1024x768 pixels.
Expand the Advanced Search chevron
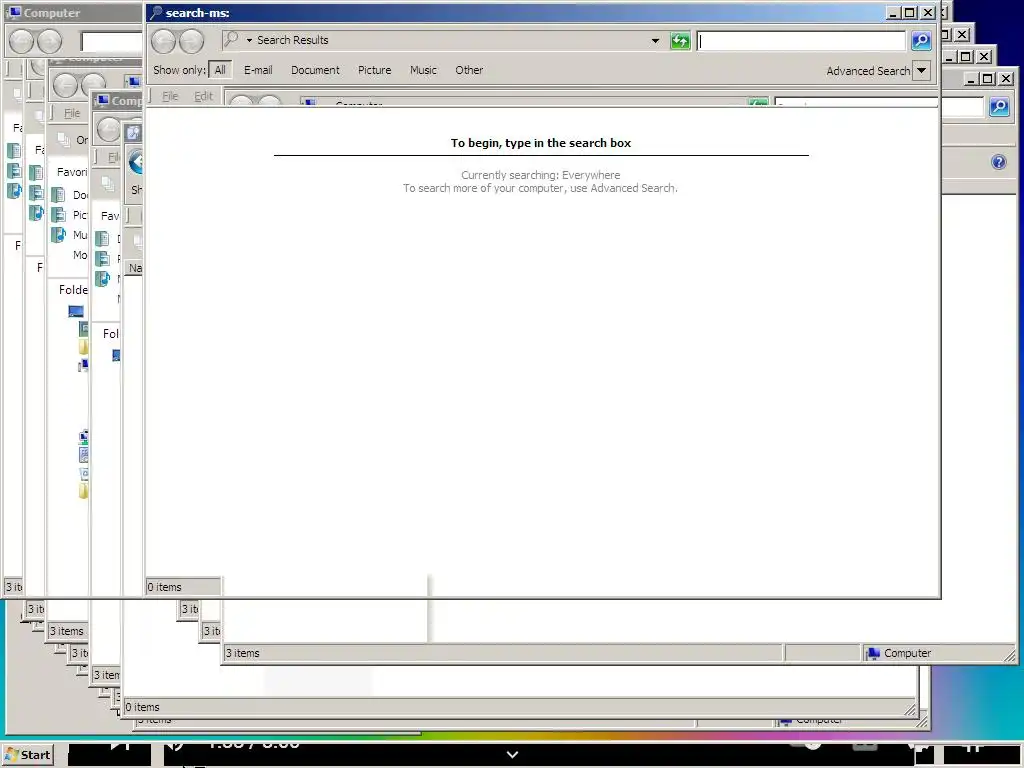point(921,70)
